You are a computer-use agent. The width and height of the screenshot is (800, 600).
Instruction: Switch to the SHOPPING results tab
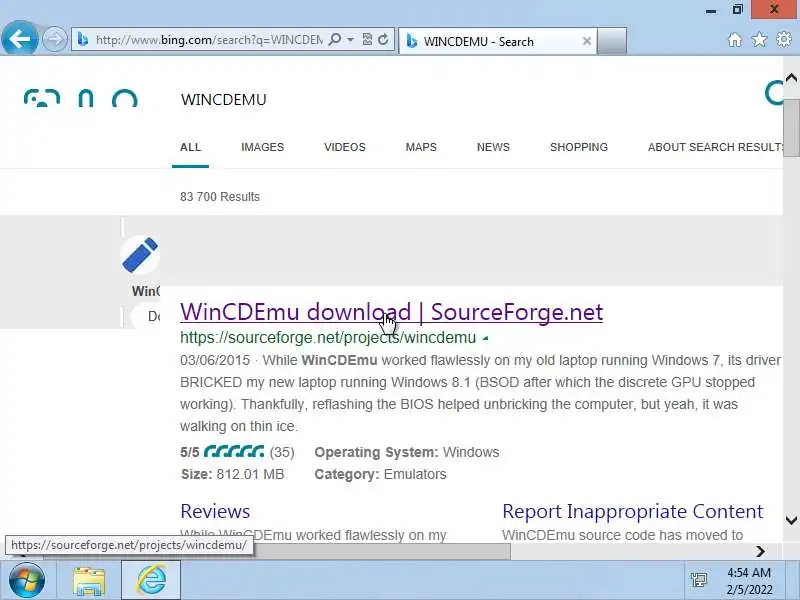[579, 147]
